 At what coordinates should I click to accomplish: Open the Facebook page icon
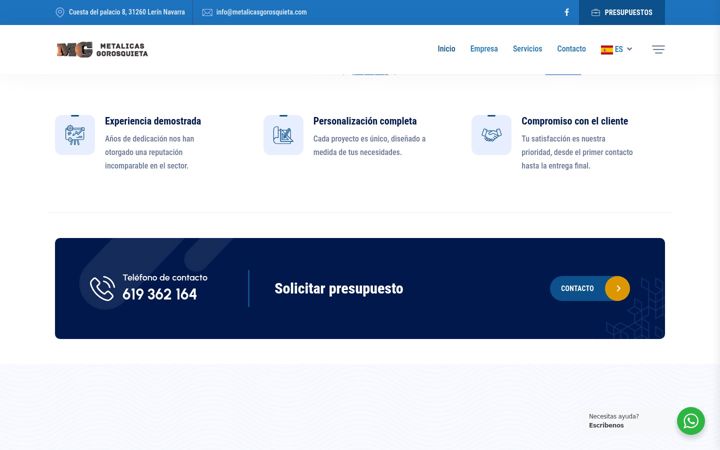click(567, 12)
